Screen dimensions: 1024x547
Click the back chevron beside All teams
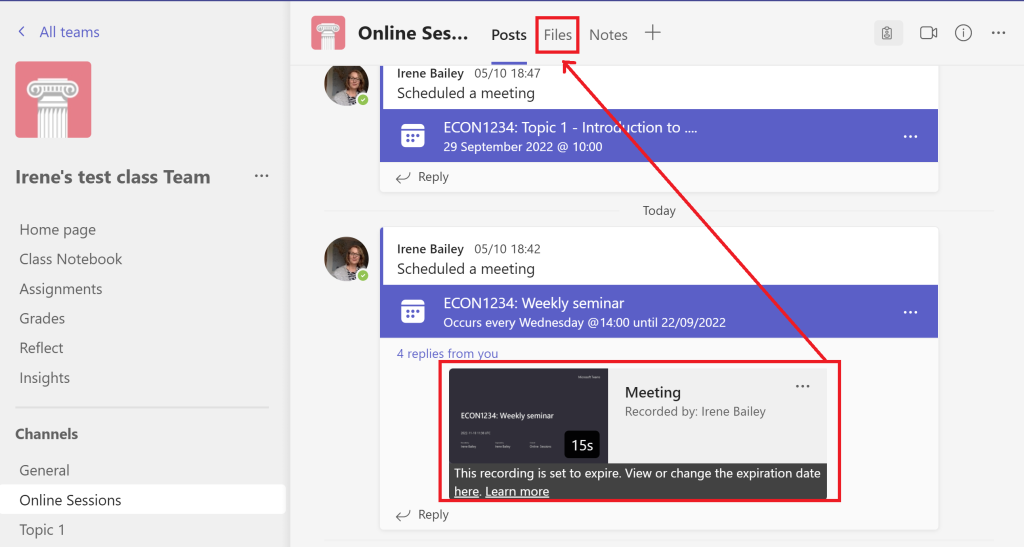pyautogui.click(x=22, y=31)
